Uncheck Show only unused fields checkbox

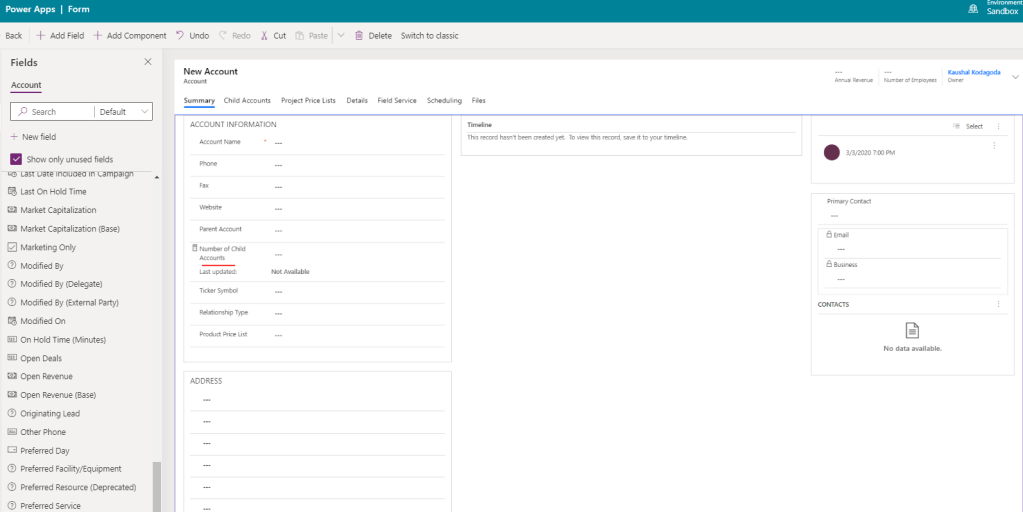[16, 159]
